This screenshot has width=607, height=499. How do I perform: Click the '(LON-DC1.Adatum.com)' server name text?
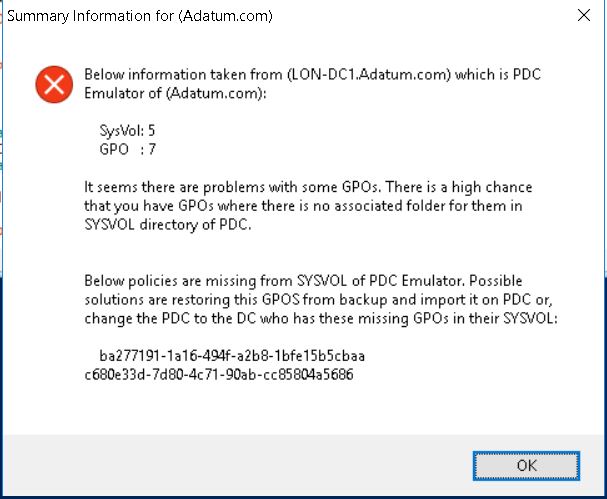coord(369,74)
